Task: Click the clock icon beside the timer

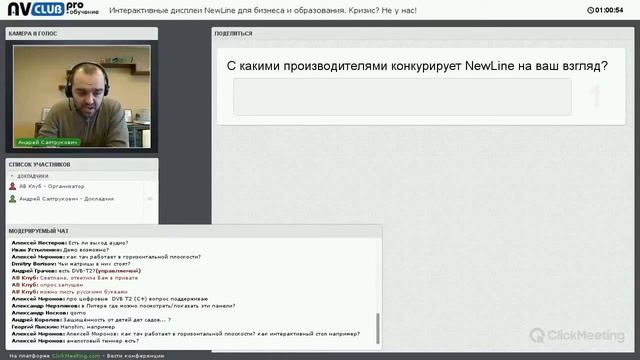Action: pyautogui.click(x=590, y=10)
